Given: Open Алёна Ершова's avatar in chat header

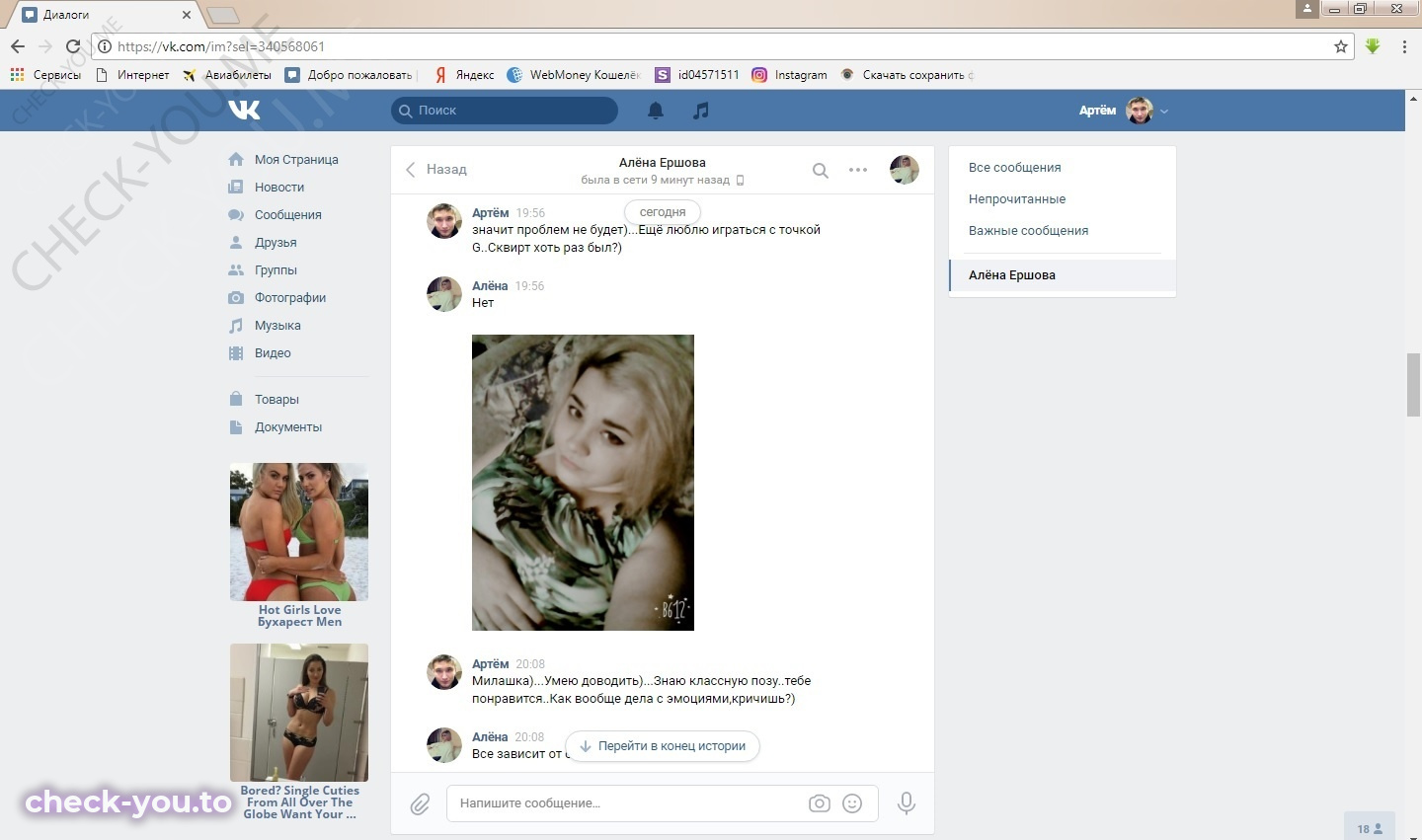Looking at the screenshot, I should [x=905, y=170].
